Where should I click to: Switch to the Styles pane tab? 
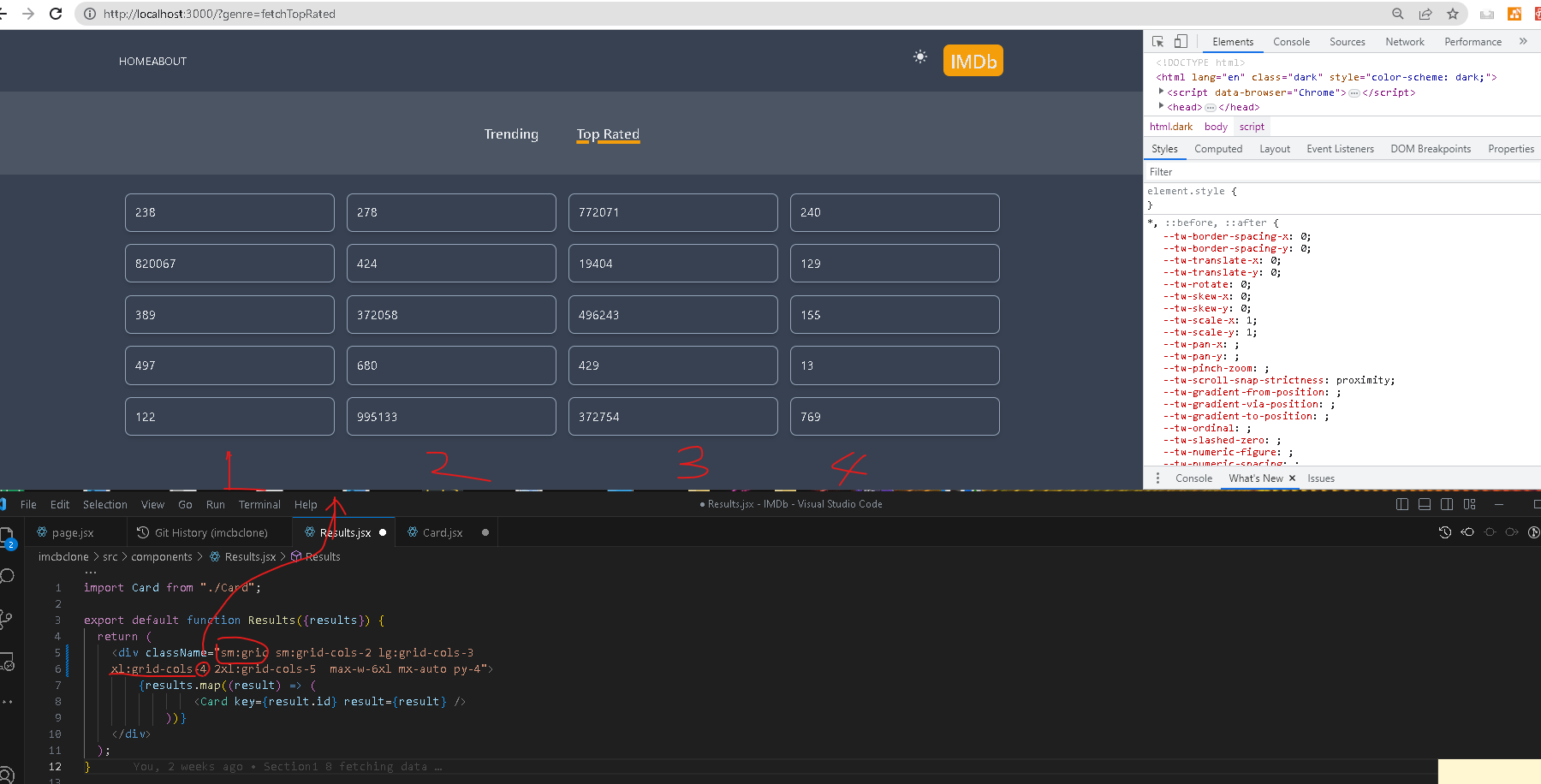point(1164,149)
